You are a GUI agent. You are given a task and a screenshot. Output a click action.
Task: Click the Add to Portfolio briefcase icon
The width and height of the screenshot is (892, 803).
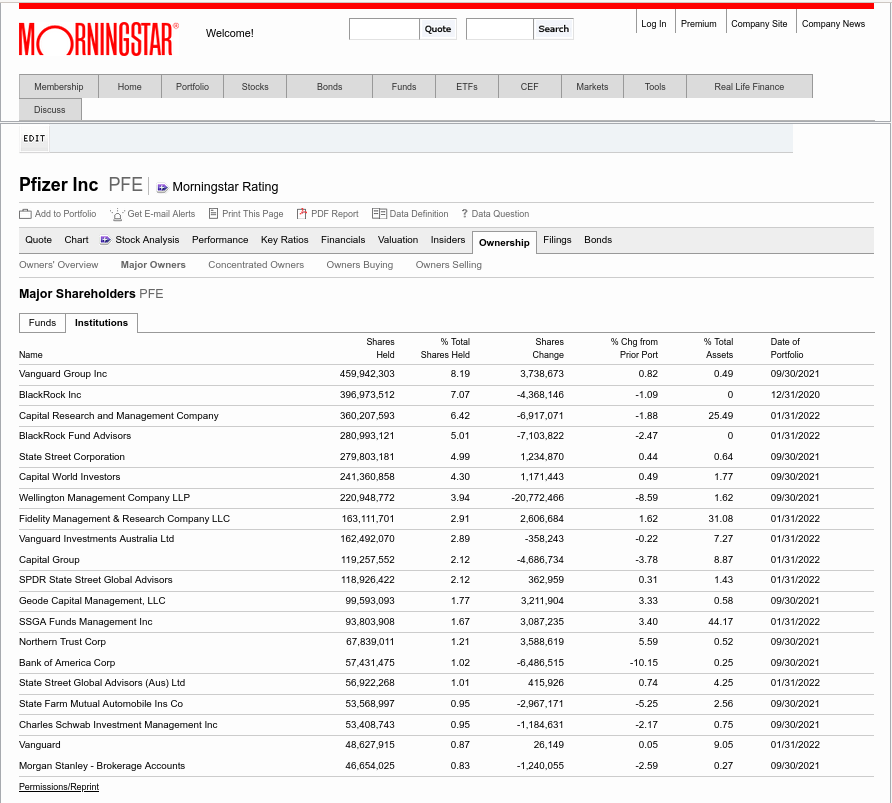(25, 214)
